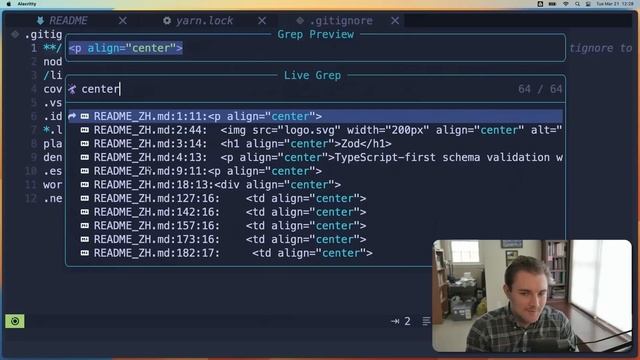Click the battery icon in the menu bar
Image resolution: width=640 pixels, height=360 pixels.
coord(552,4)
